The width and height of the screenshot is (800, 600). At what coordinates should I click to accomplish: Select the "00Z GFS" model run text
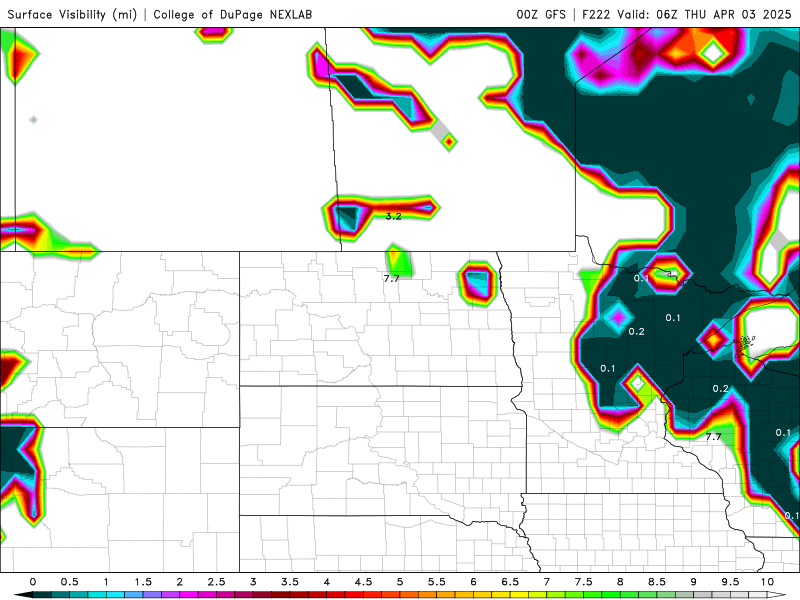pyautogui.click(x=541, y=14)
